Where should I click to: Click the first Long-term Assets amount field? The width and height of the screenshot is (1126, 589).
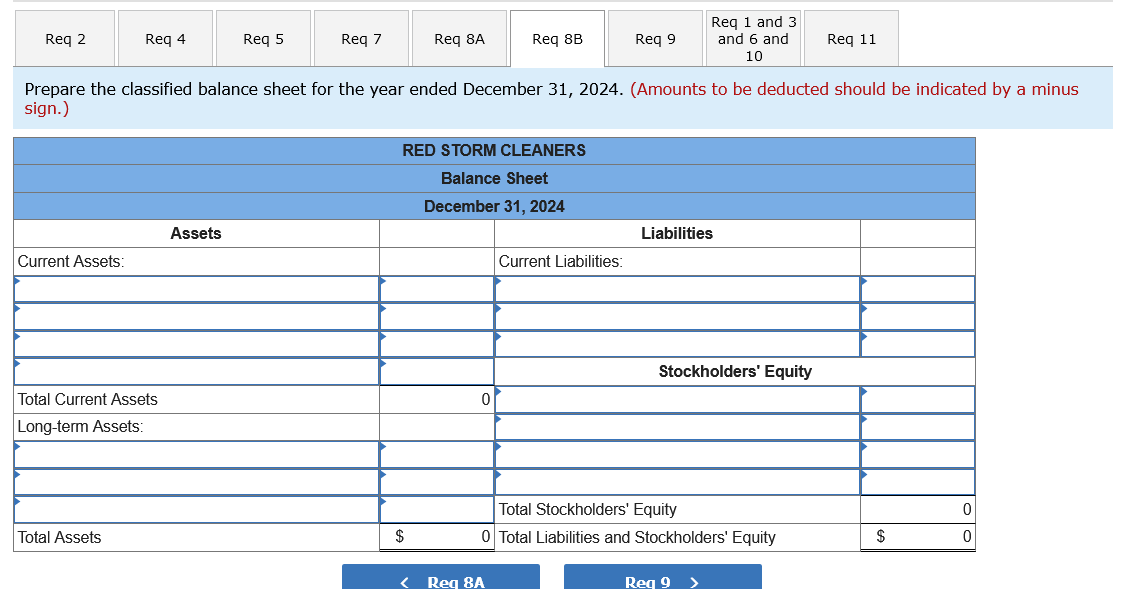click(436, 454)
